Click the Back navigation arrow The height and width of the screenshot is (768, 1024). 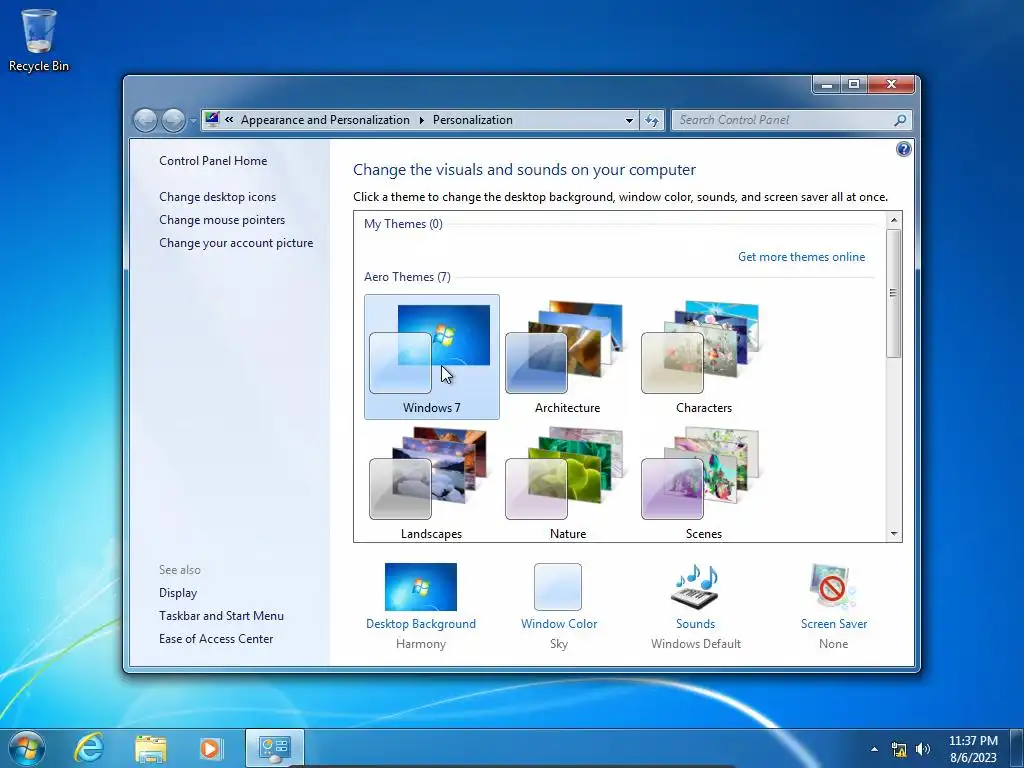145,120
